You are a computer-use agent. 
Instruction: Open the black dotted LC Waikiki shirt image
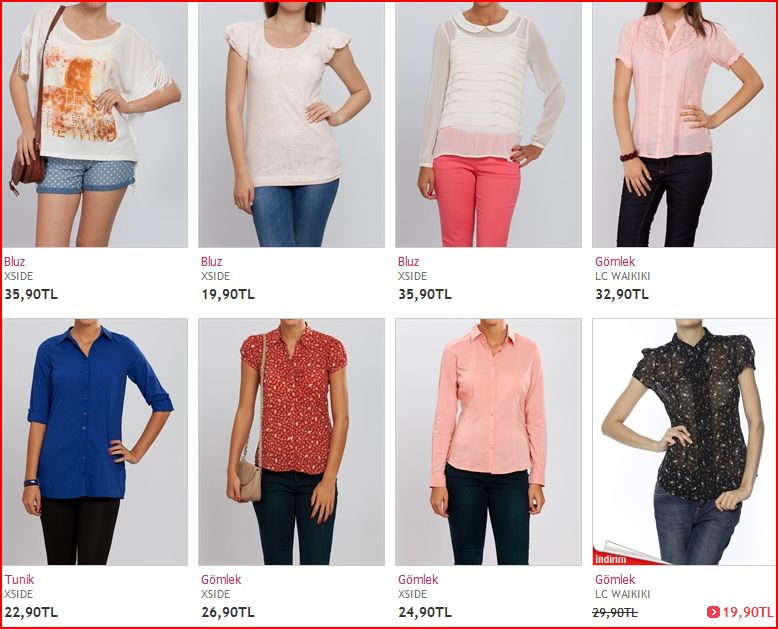point(684,441)
